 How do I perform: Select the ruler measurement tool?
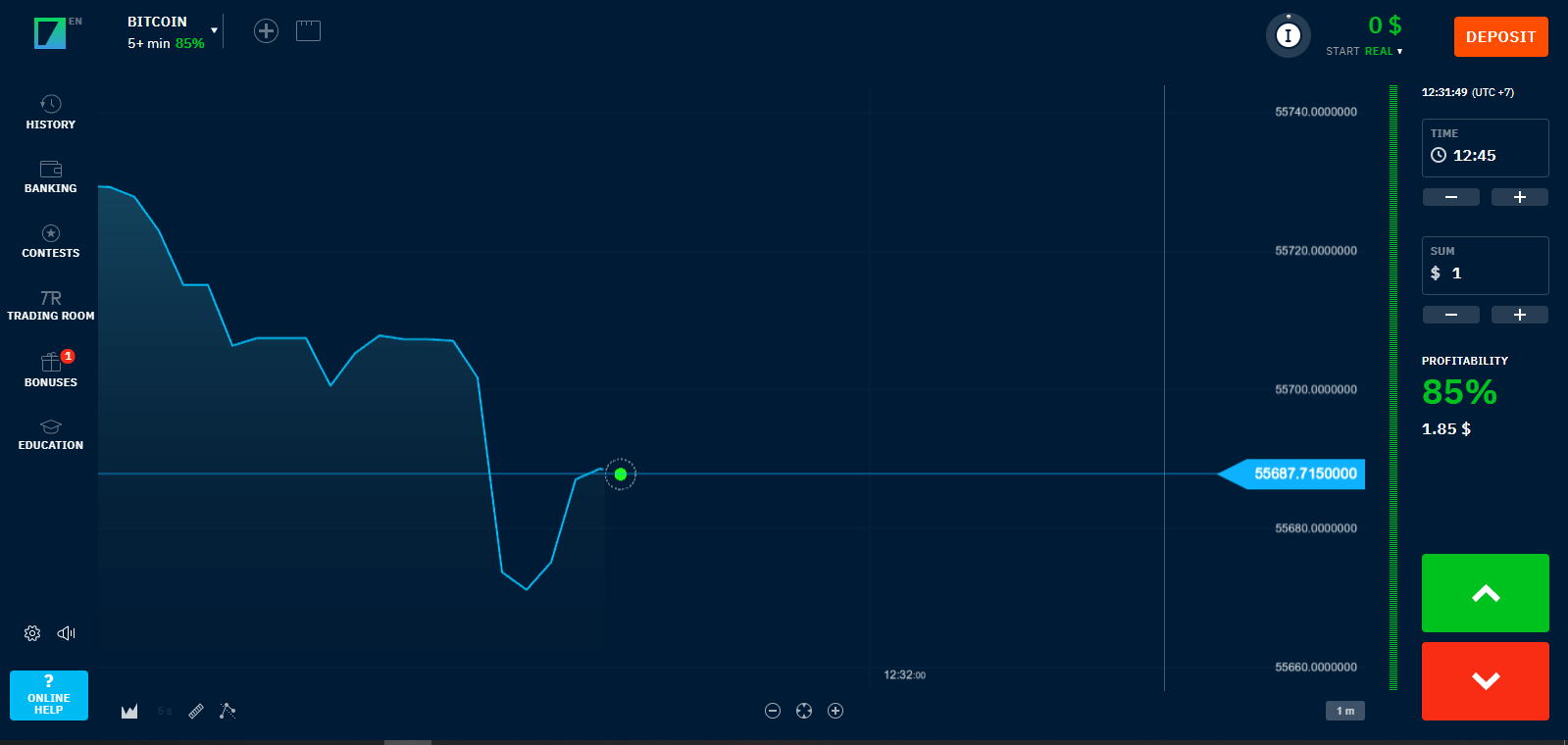click(x=196, y=712)
